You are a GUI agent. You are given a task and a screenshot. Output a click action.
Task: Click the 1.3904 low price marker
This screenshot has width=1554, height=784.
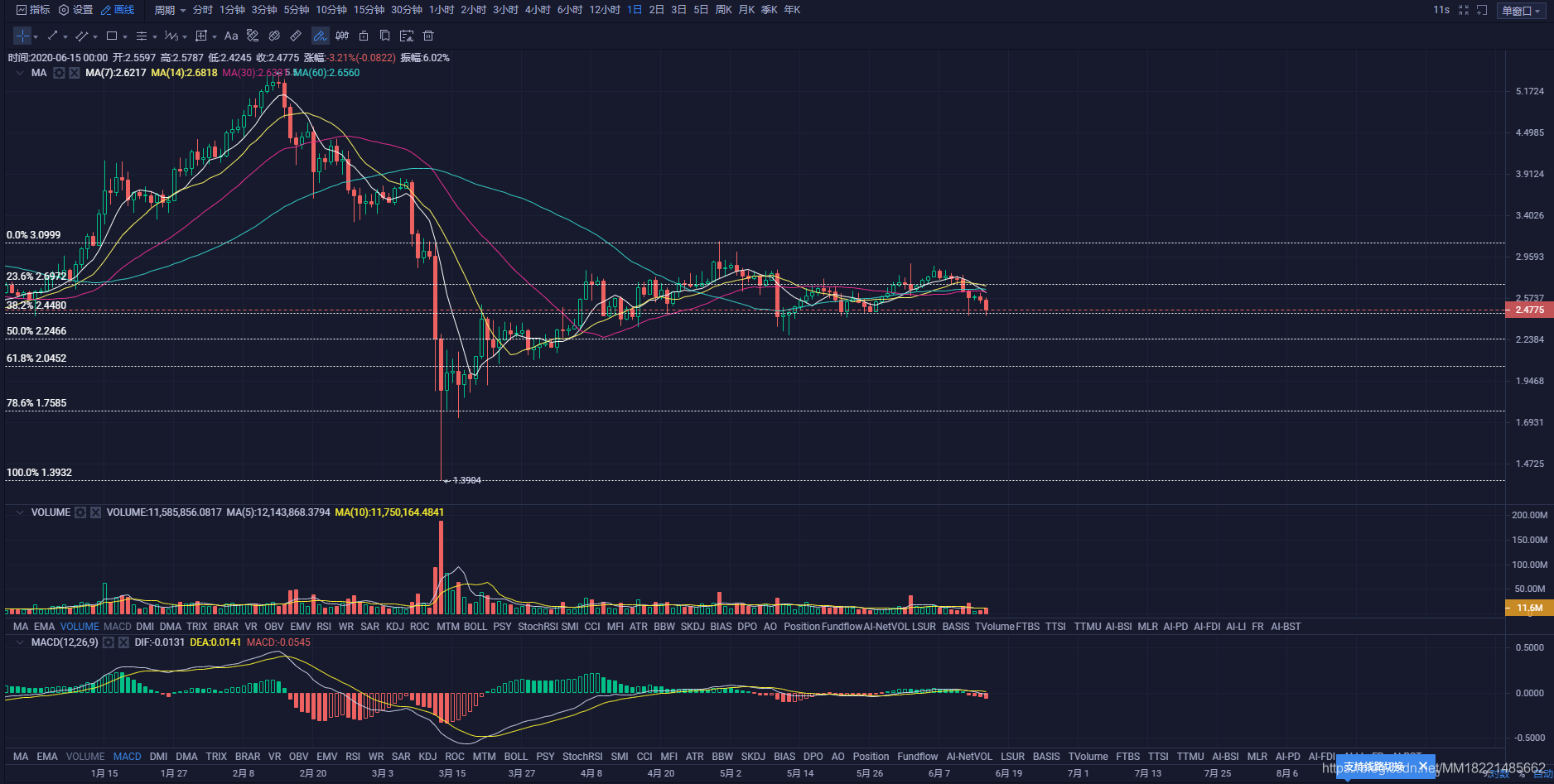click(x=463, y=480)
